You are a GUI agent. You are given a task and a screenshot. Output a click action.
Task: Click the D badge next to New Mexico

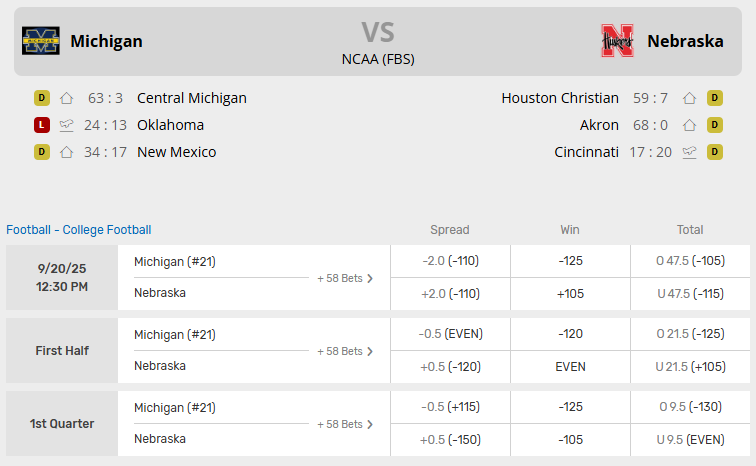pyautogui.click(x=41, y=152)
